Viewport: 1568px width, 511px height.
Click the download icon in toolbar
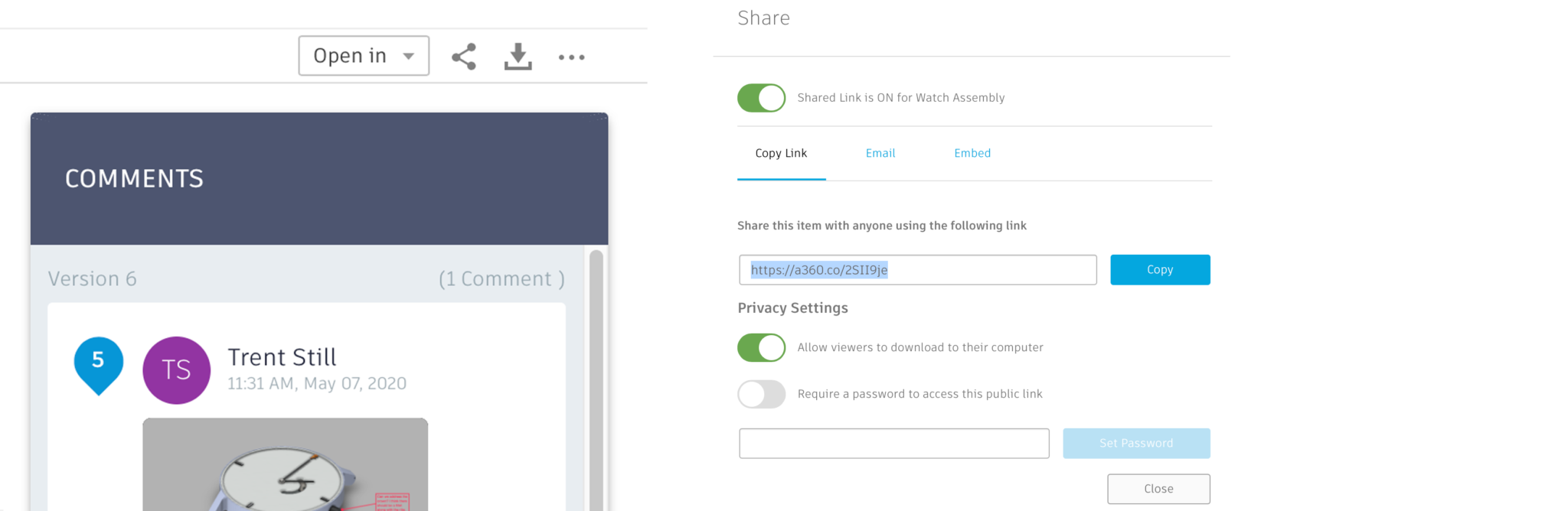pos(518,57)
